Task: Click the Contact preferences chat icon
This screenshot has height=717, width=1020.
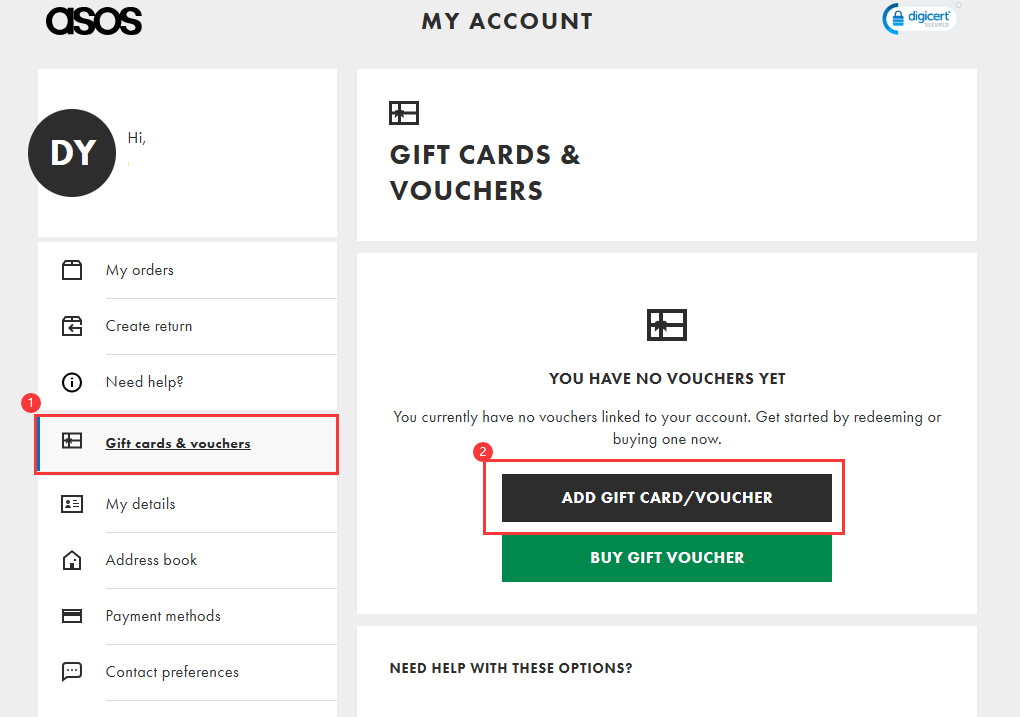Action: (x=72, y=672)
